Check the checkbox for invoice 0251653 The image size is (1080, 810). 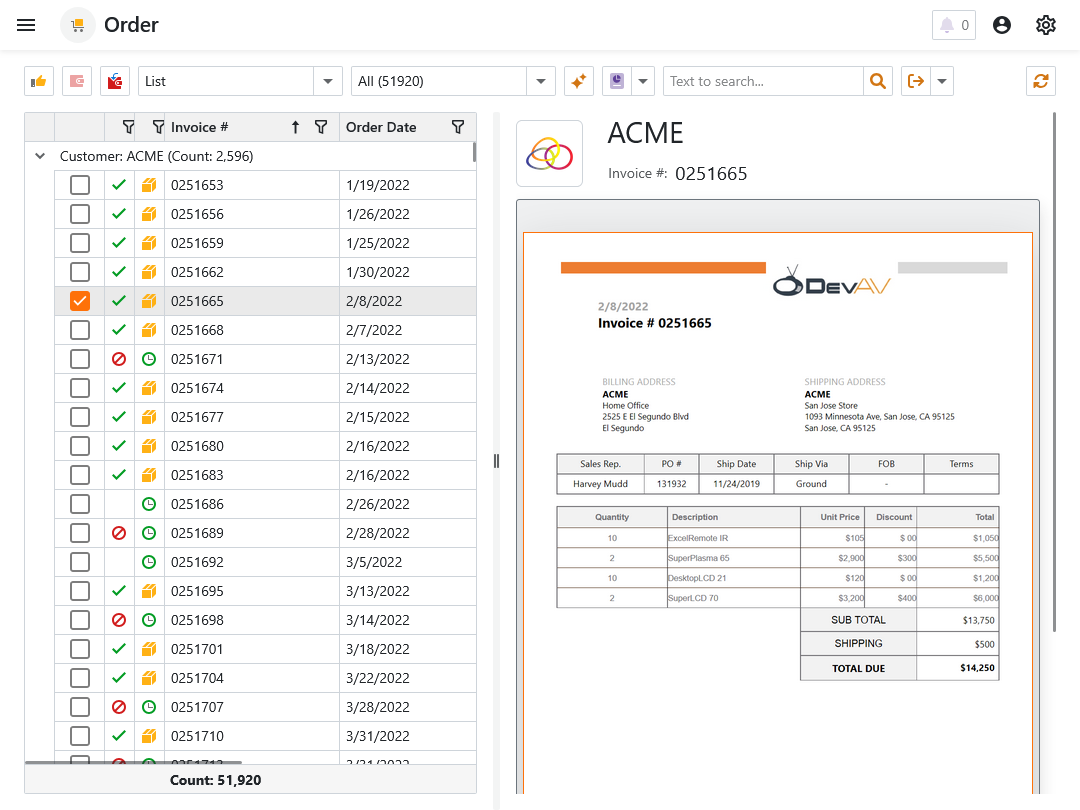pos(80,185)
